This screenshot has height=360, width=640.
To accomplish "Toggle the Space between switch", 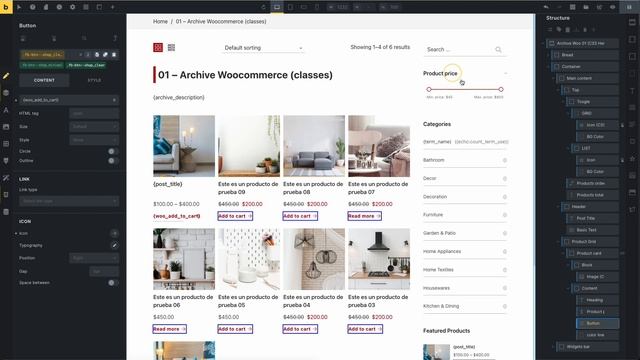I will click(113, 282).
